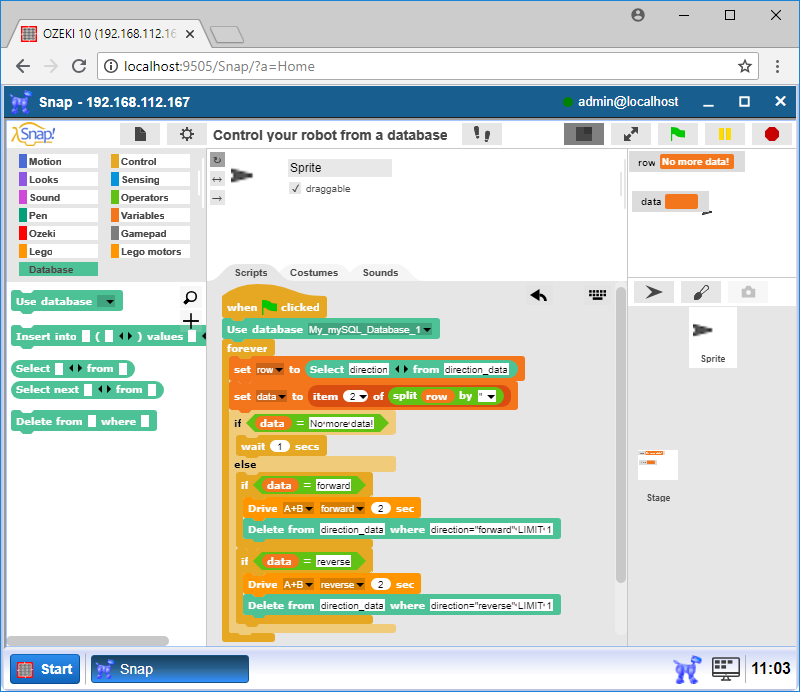
Task: Switch to full screen presentation mode
Action: pyautogui.click(x=631, y=134)
